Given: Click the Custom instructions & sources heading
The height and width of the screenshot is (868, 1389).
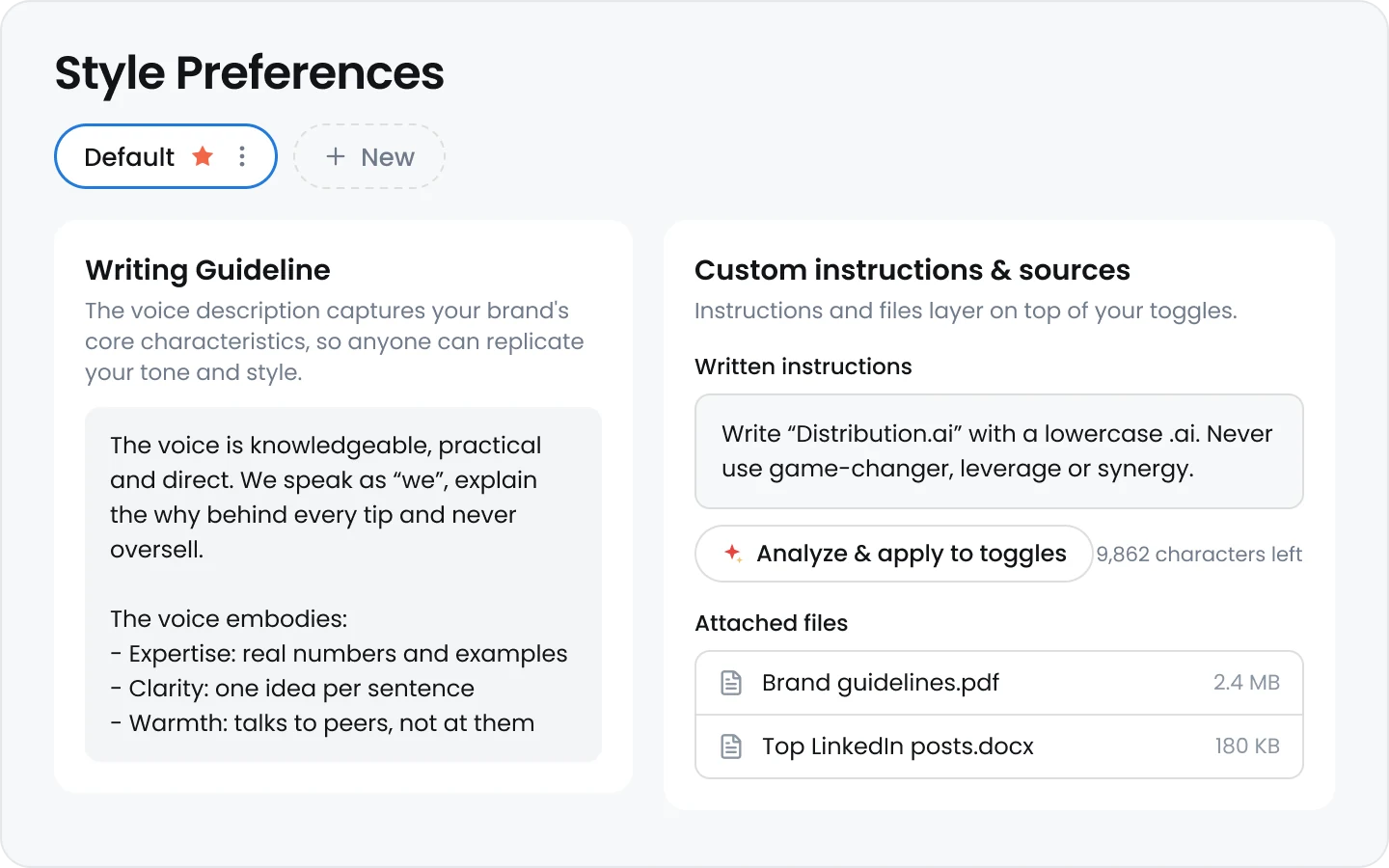Looking at the screenshot, I should 912,270.
